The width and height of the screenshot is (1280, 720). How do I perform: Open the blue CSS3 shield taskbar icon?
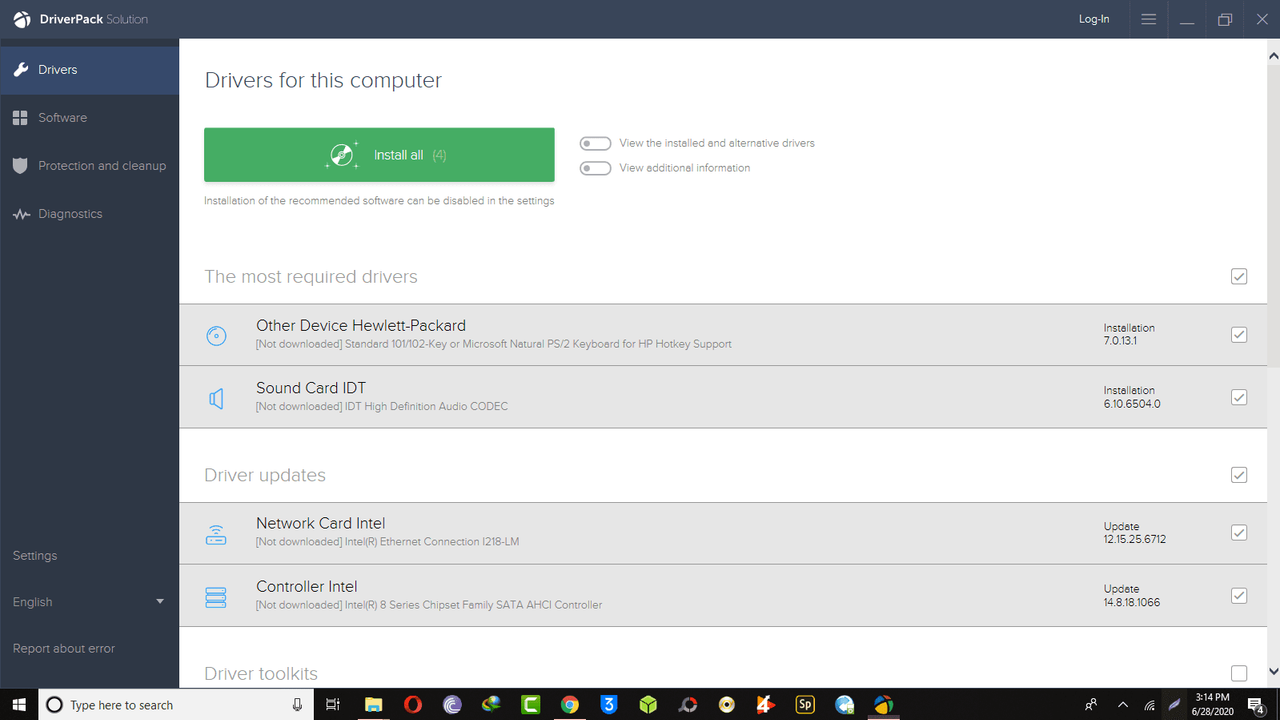pos(608,704)
